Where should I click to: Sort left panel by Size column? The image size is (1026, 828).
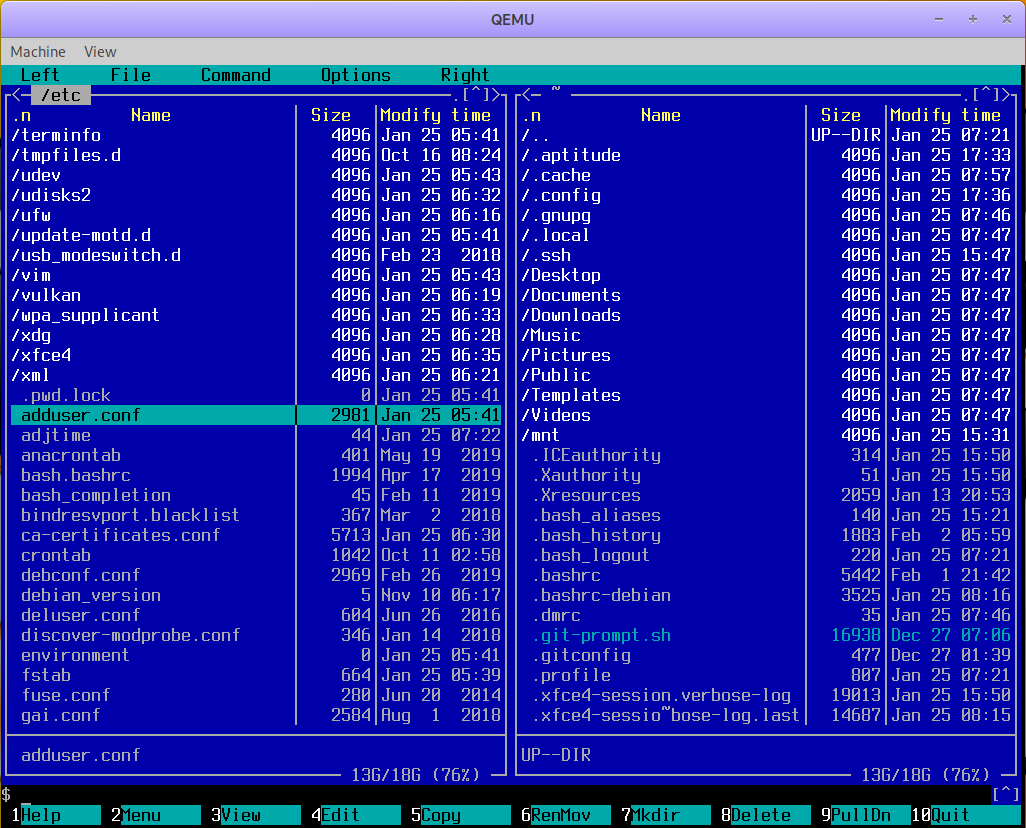(x=331, y=115)
